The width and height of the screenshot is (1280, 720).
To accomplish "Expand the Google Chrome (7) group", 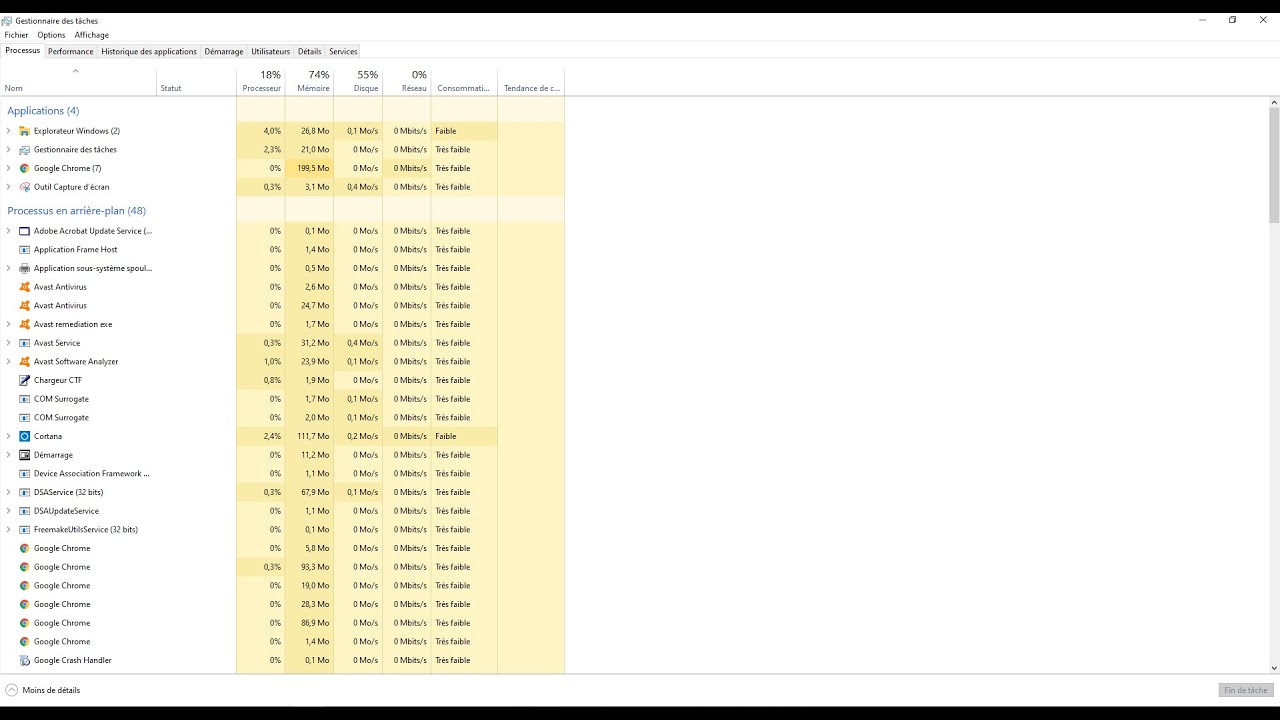I will pyautogui.click(x=9, y=168).
